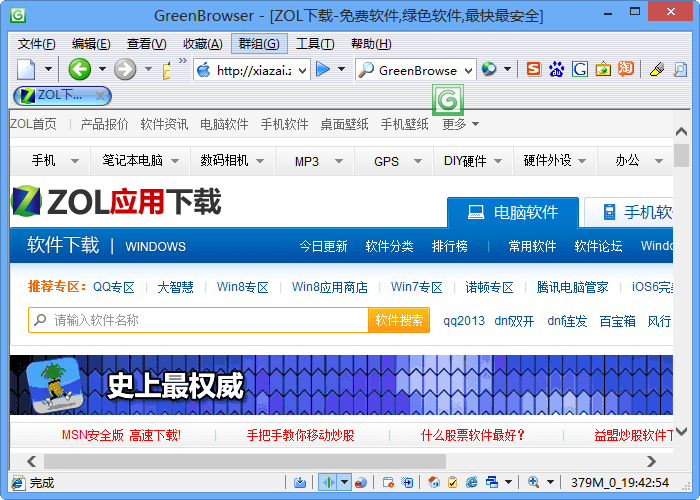Click the home house icon in status bar
The height and width of the screenshot is (500, 700).
click(433, 483)
